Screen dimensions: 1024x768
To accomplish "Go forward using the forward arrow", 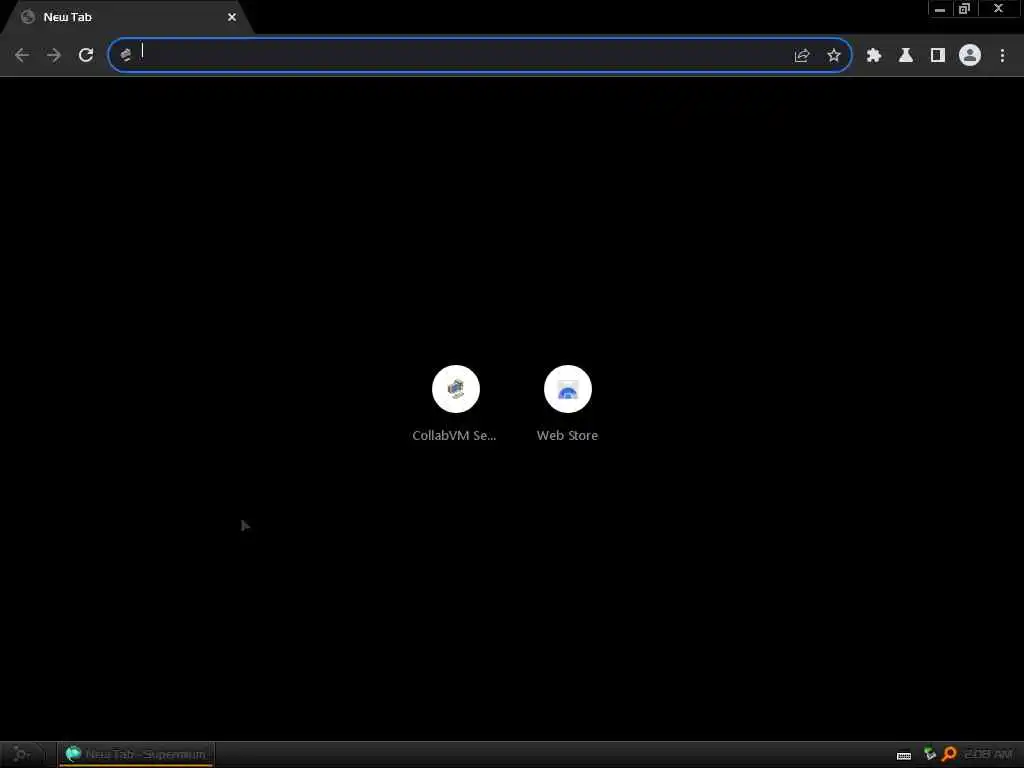I will 54,56.
